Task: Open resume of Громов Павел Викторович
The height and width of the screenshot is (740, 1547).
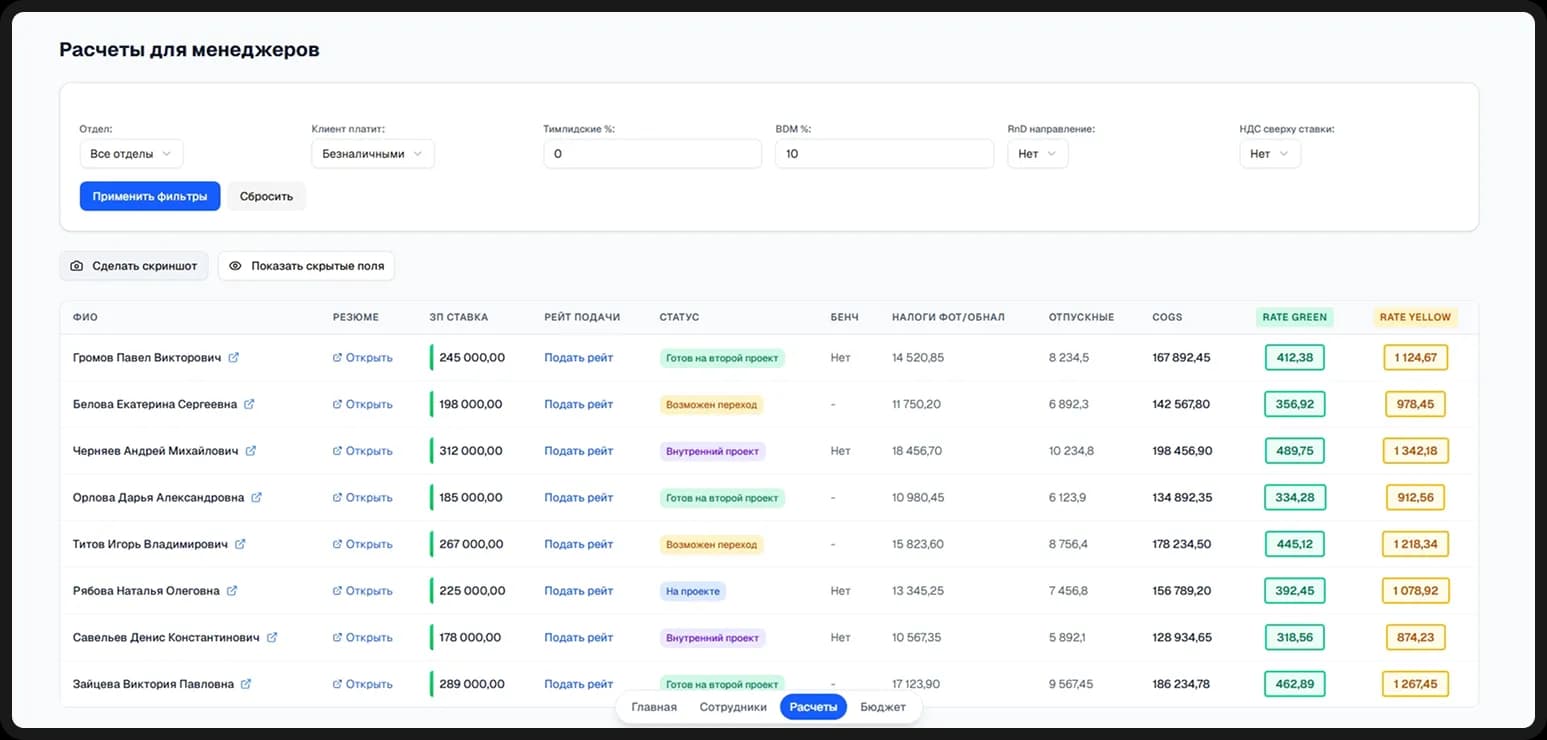Action: click(363, 357)
